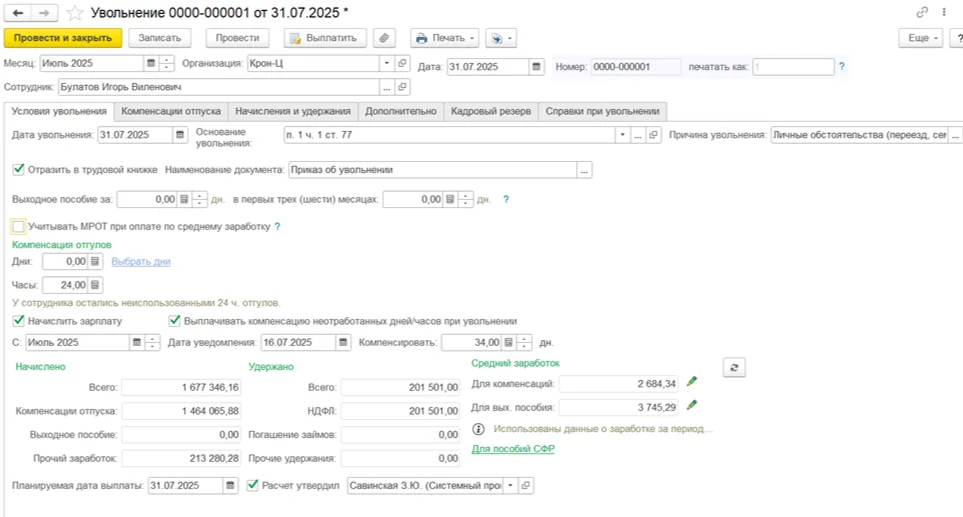Open Create-based-on dropdown next to Печать
This screenshot has width=963, height=517.
501,38
